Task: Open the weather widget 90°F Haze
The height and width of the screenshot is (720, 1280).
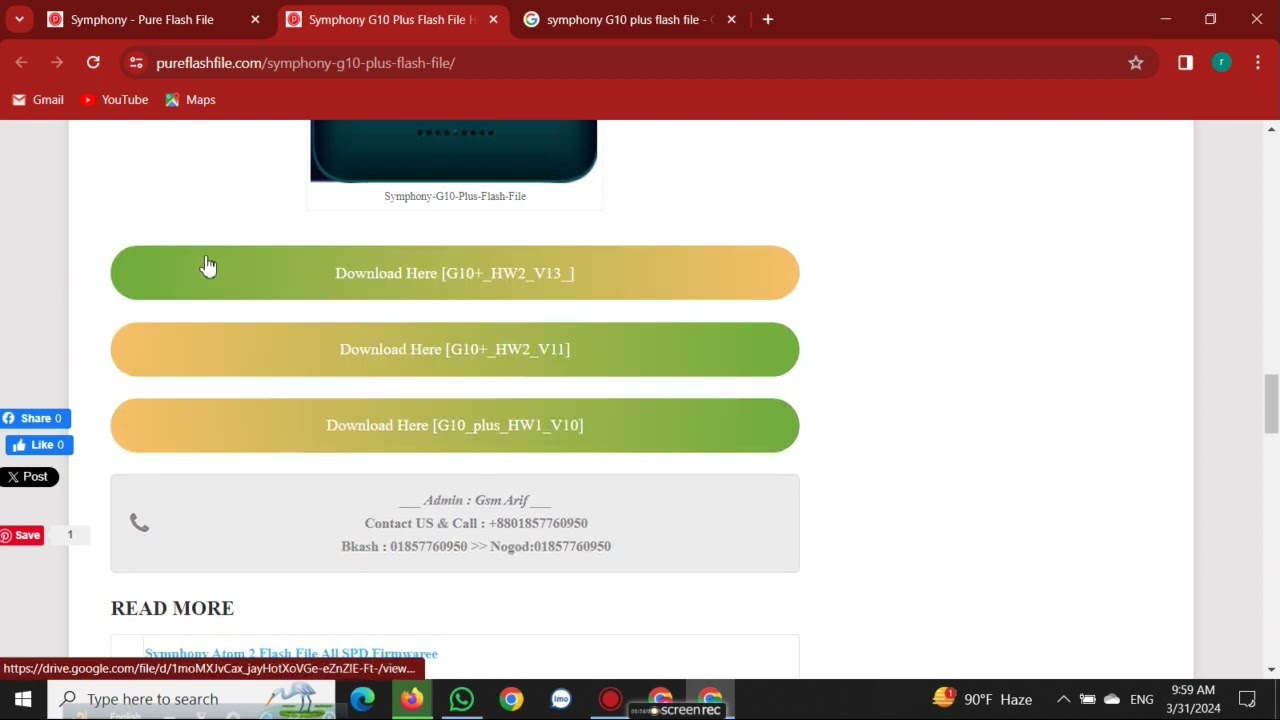Action: coord(982,699)
